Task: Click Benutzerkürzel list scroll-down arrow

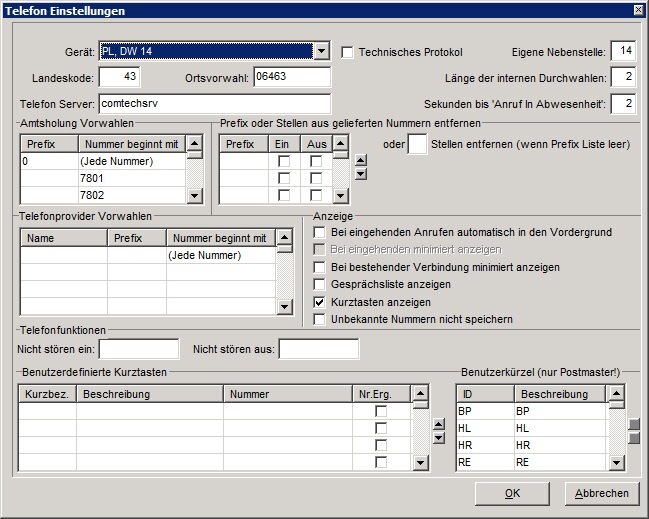Action: [617, 462]
